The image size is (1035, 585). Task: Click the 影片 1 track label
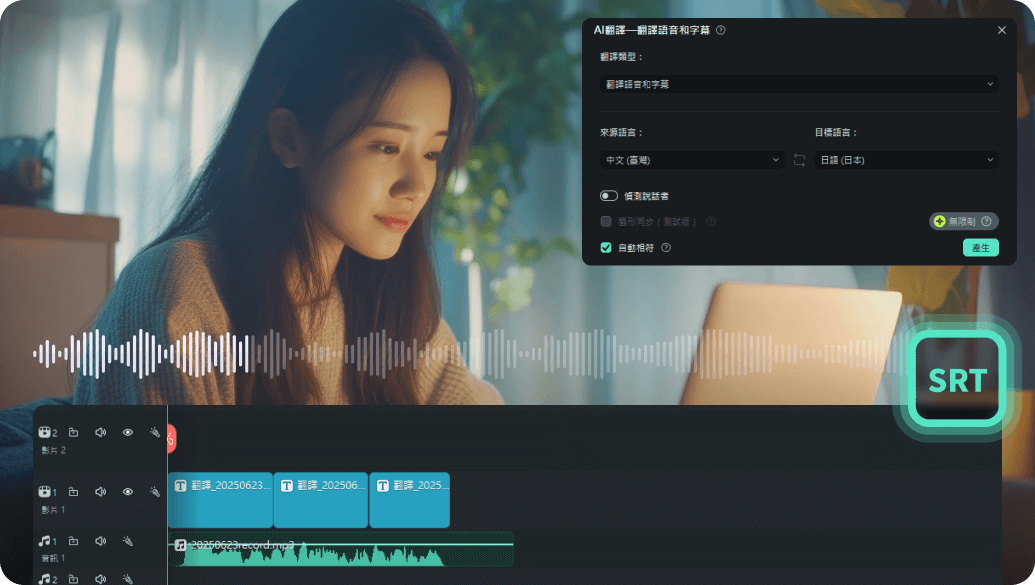tap(53, 510)
